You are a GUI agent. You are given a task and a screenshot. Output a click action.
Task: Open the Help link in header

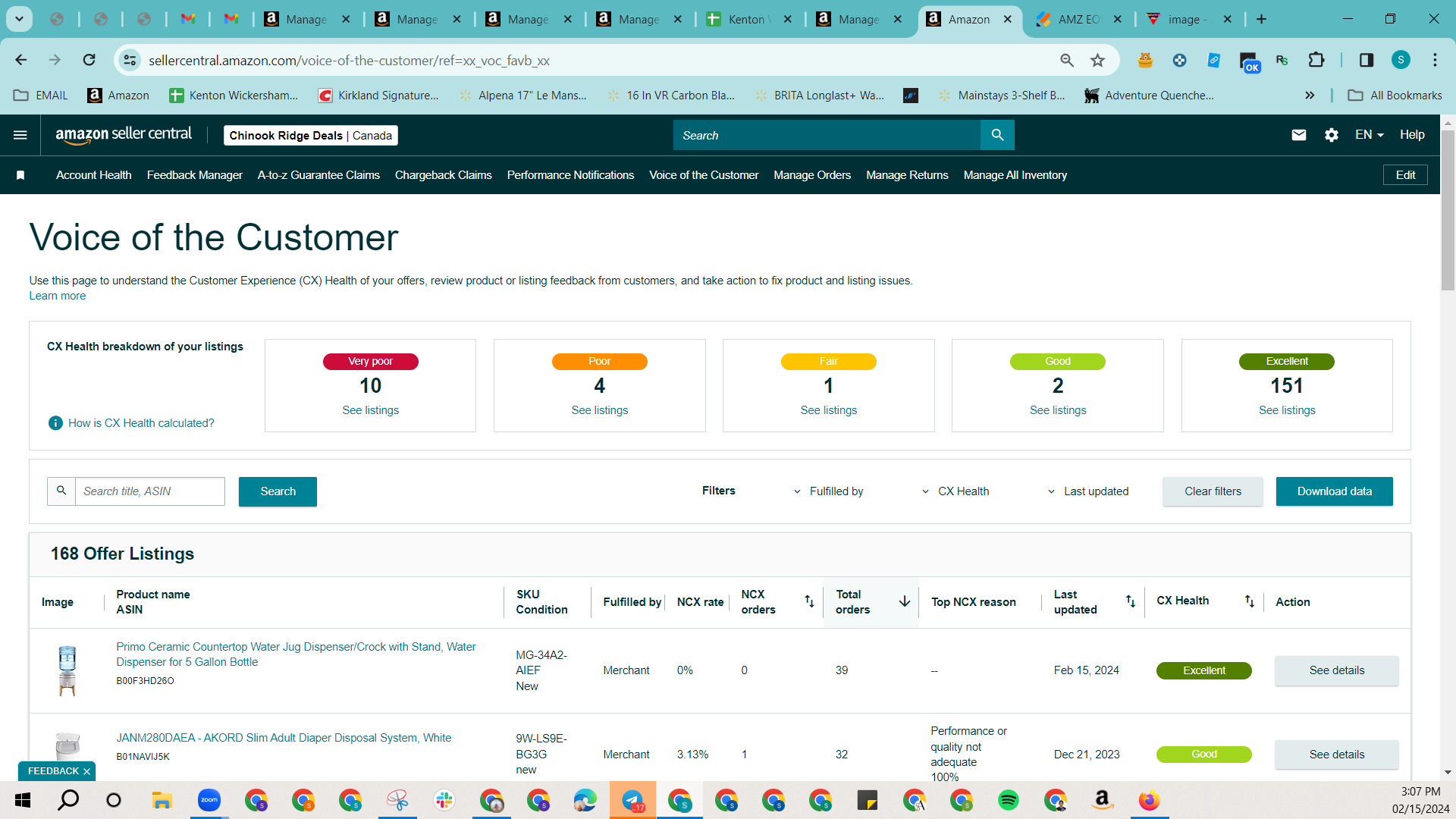1412,135
